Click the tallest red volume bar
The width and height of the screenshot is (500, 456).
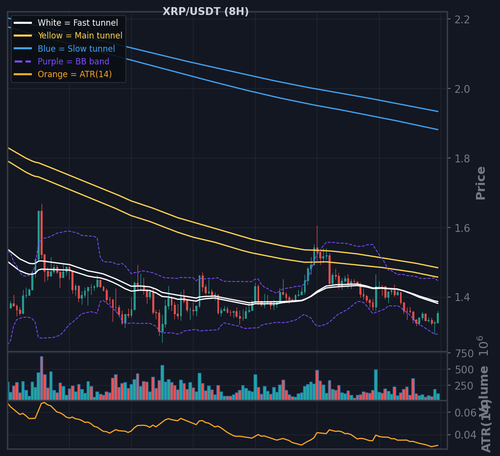[42, 378]
